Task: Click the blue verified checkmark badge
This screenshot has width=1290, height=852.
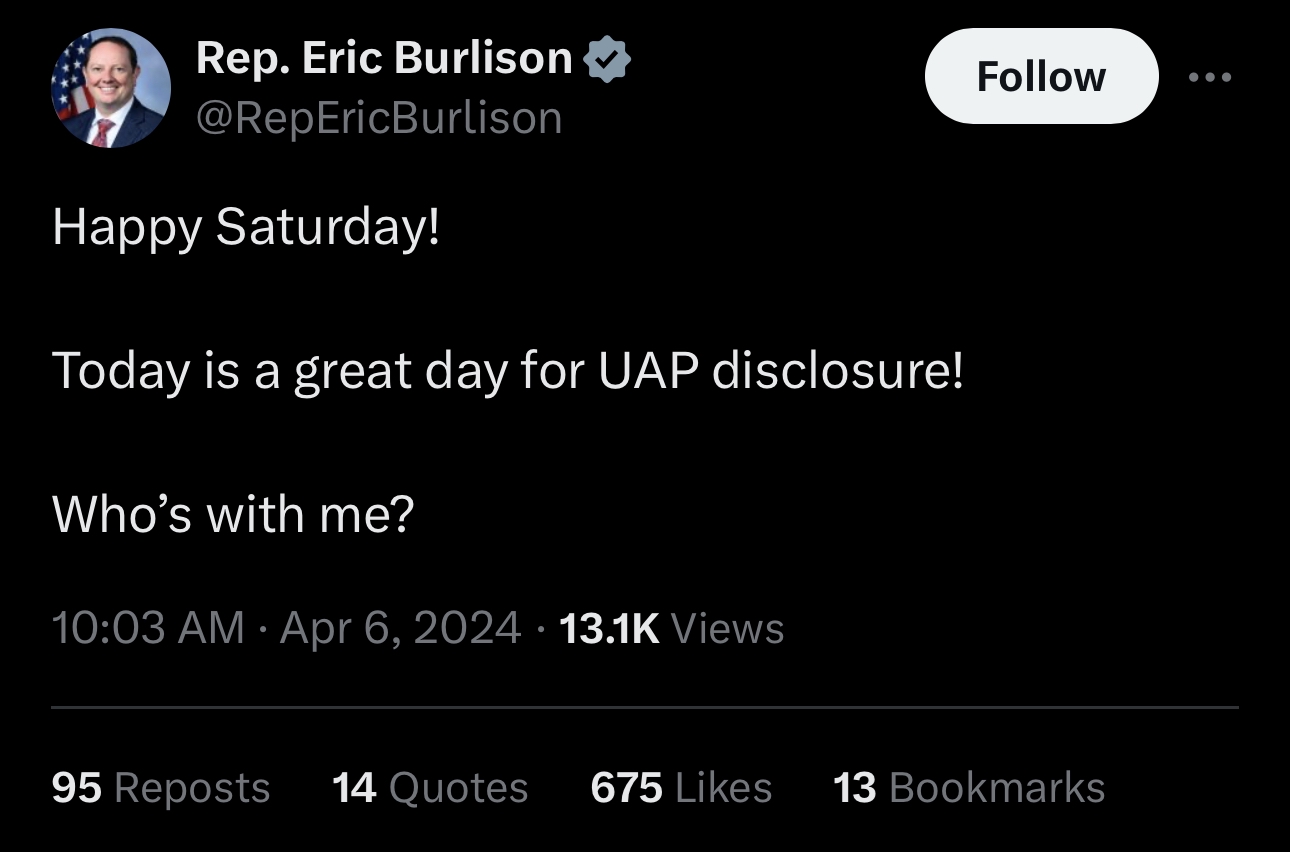Action: coord(606,60)
